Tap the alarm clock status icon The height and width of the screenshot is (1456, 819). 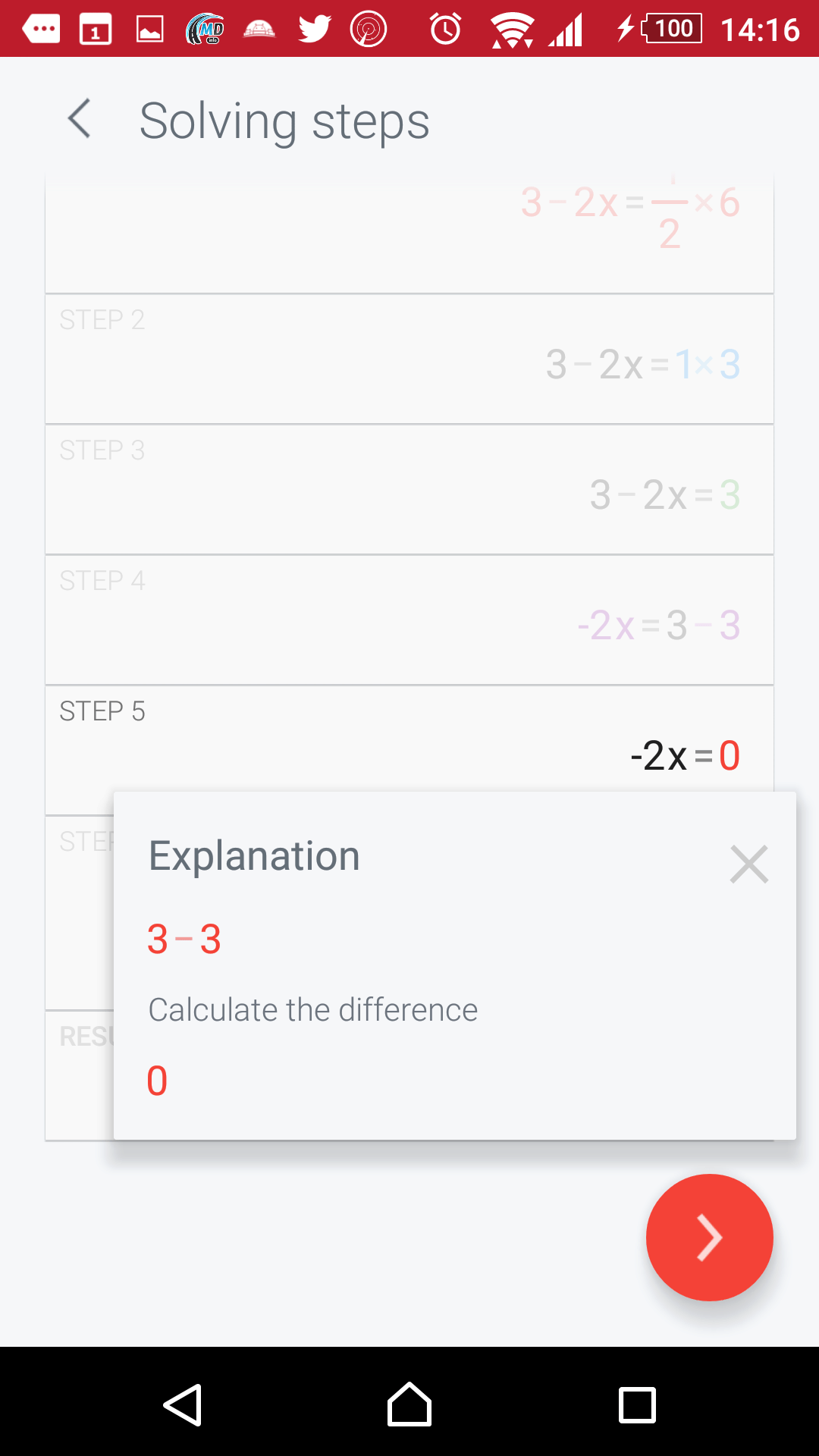point(445,30)
